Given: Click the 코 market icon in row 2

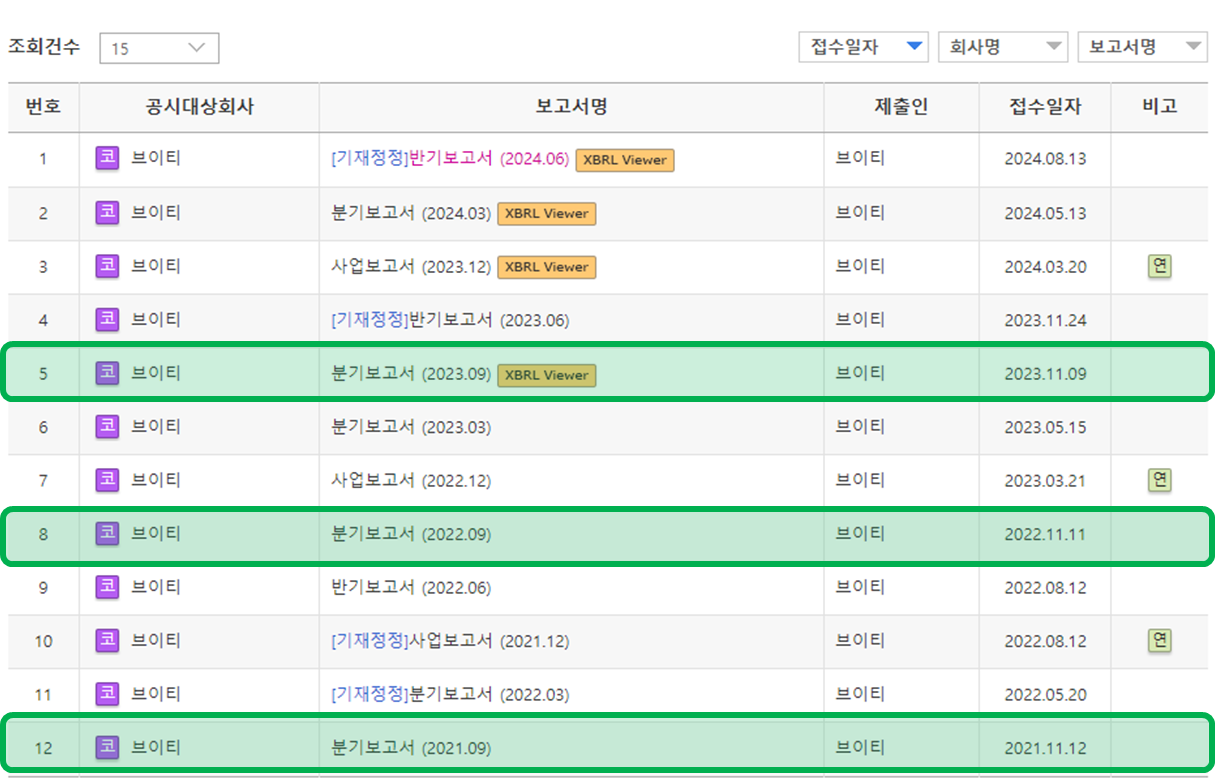Looking at the screenshot, I should pyautogui.click(x=107, y=212).
